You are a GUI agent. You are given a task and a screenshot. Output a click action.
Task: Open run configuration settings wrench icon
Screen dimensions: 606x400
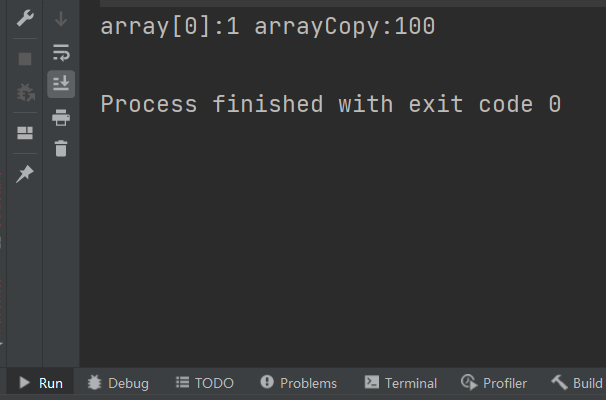point(25,18)
